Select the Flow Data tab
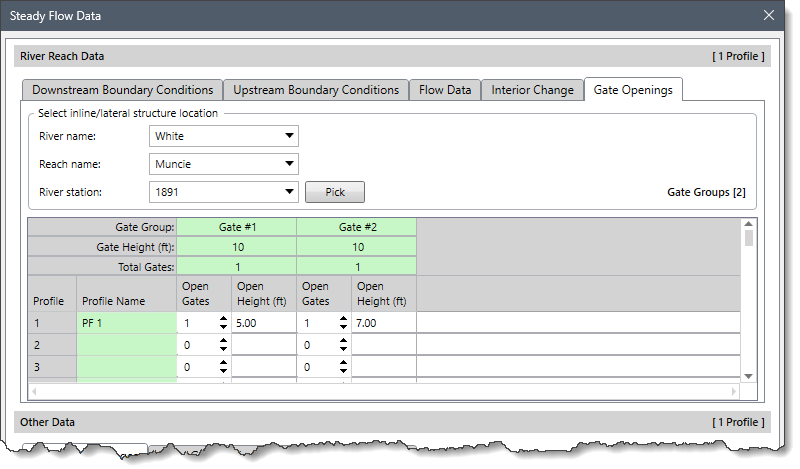 pyautogui.click(x=445, y=90)
